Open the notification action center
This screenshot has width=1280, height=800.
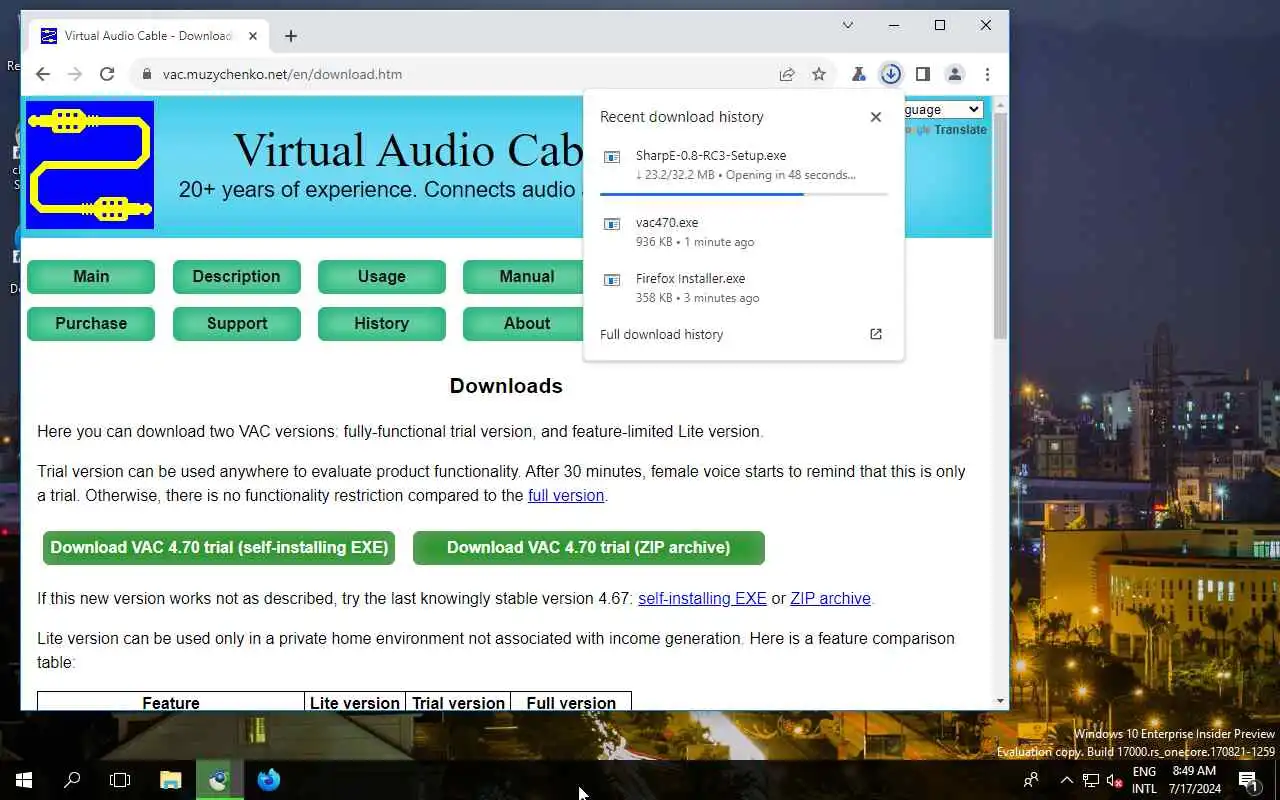click(x=1248, y=780)
